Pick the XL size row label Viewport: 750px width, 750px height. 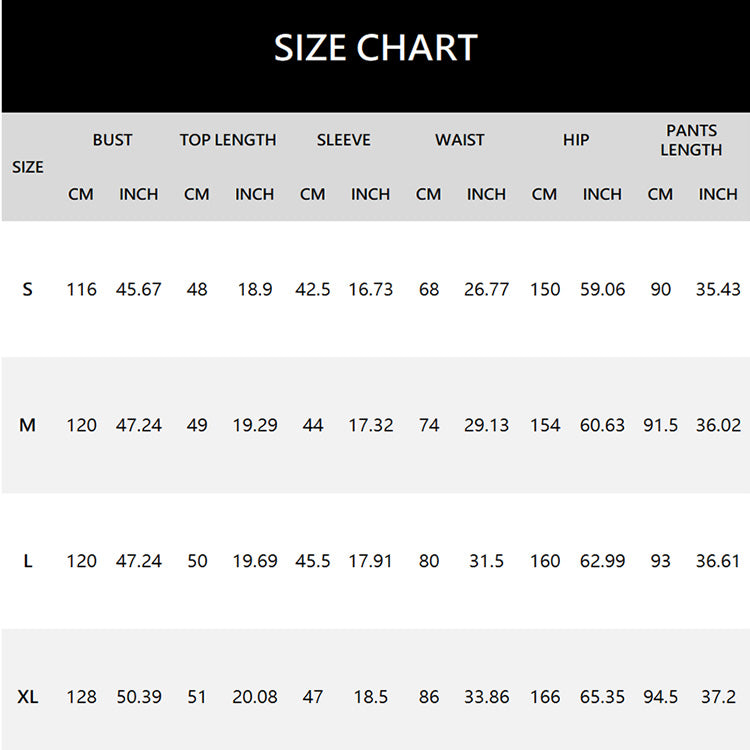tap(28, 696)
